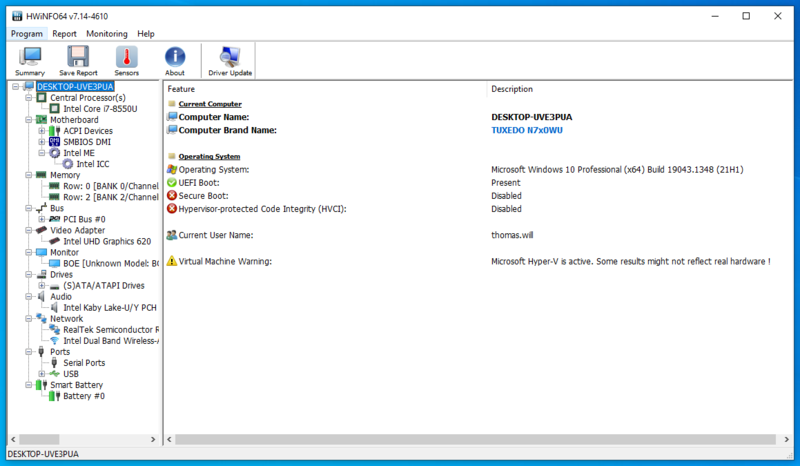Collapse the Central Processor(s) branch
This screenshot has height=466, width=800.
(x=29, y=97)
